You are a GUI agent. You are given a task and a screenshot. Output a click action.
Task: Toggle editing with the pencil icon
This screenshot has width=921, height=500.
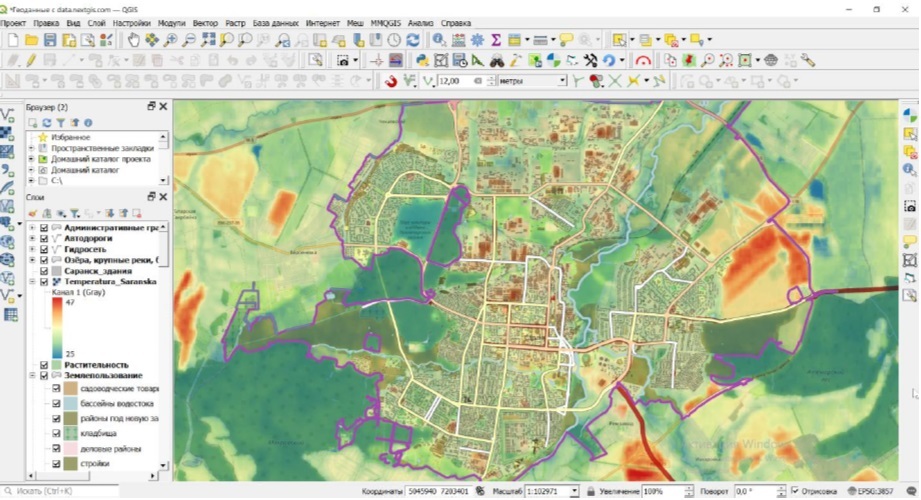32,60
